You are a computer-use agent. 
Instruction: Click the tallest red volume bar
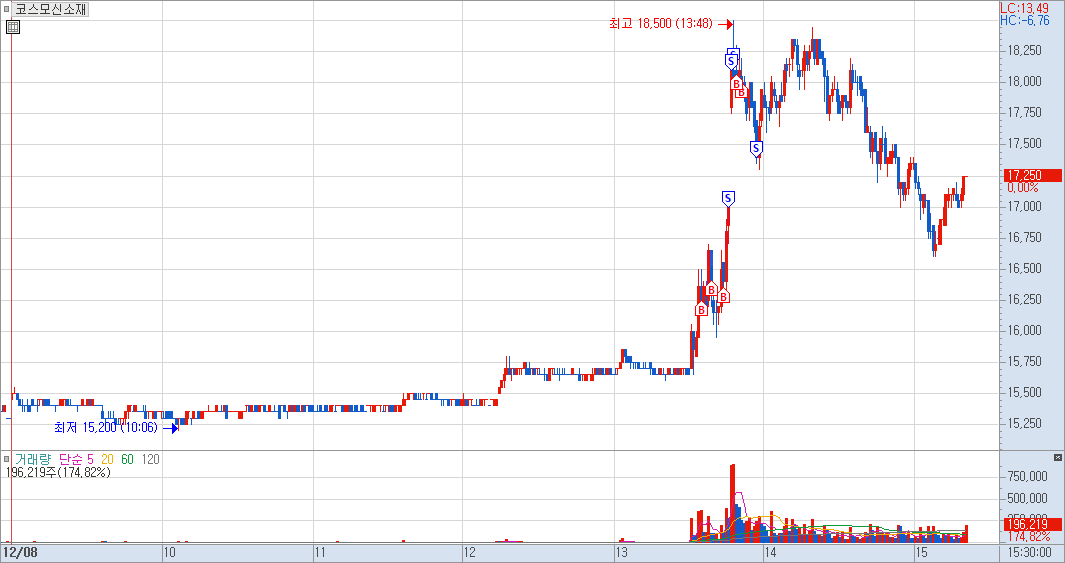(x=733, y=503)
